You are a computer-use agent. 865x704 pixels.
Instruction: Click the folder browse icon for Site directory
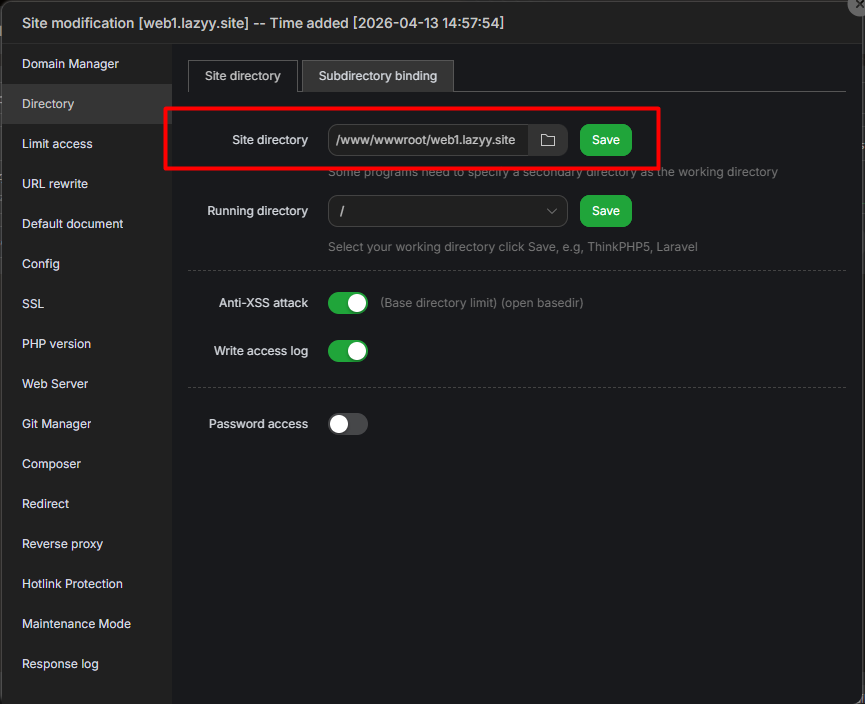point(548,140)
